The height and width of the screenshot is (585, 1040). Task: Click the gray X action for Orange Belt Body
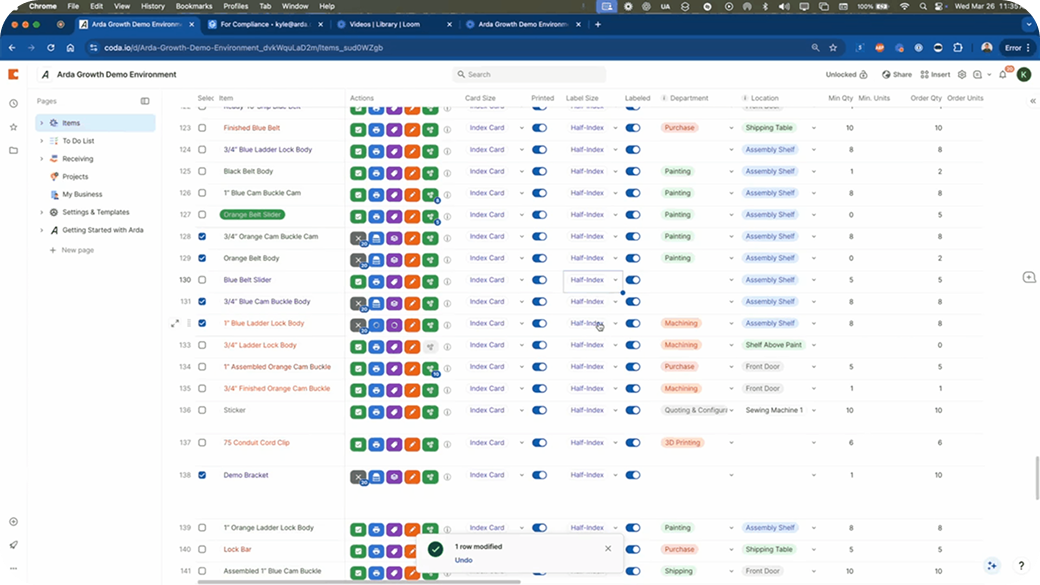point(358,260)
